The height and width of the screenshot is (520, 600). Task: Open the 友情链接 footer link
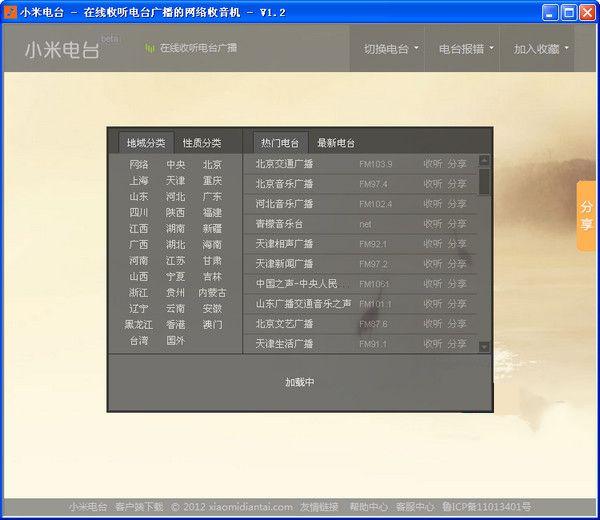[x=319, y=507]
